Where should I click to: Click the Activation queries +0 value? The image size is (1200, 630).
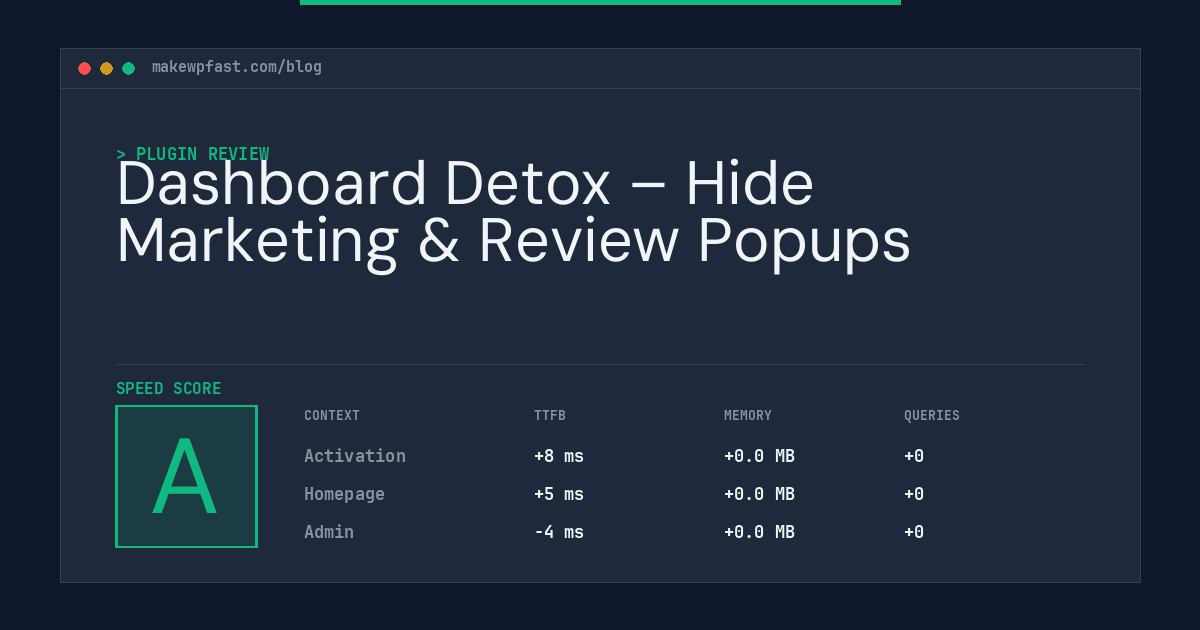914,456
